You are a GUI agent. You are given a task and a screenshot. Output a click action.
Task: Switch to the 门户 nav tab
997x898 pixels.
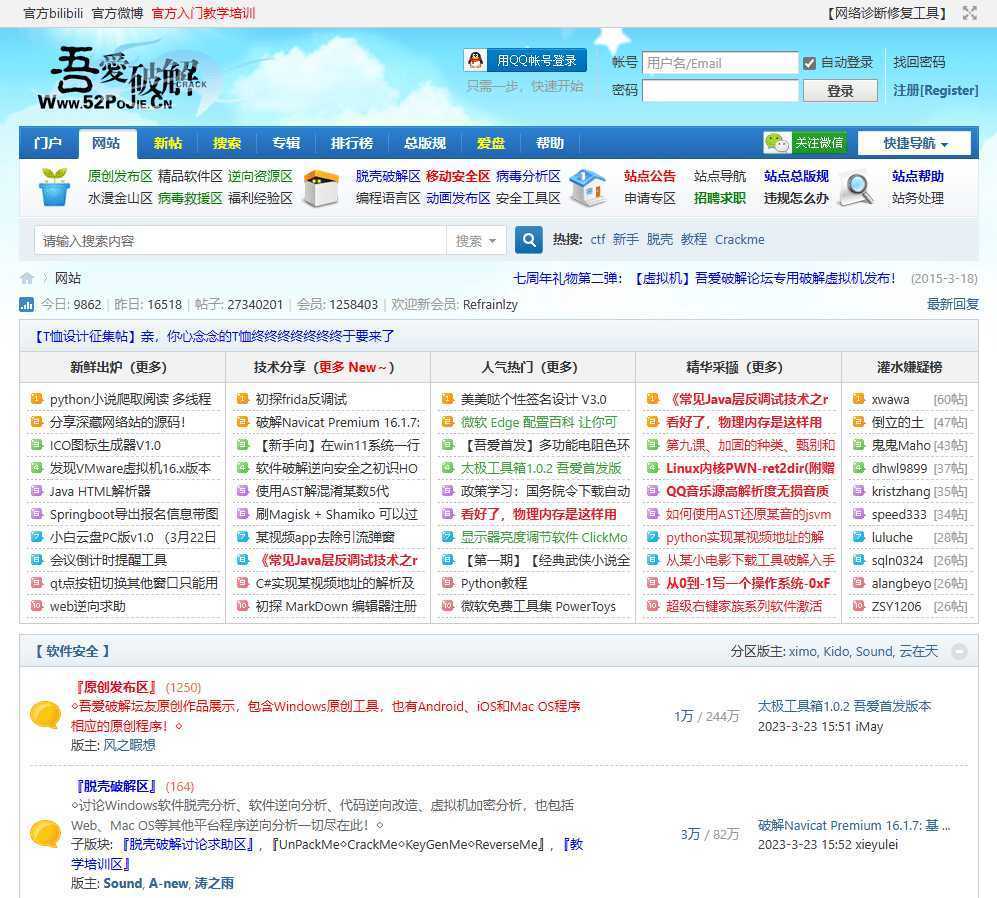click(48, 143)
